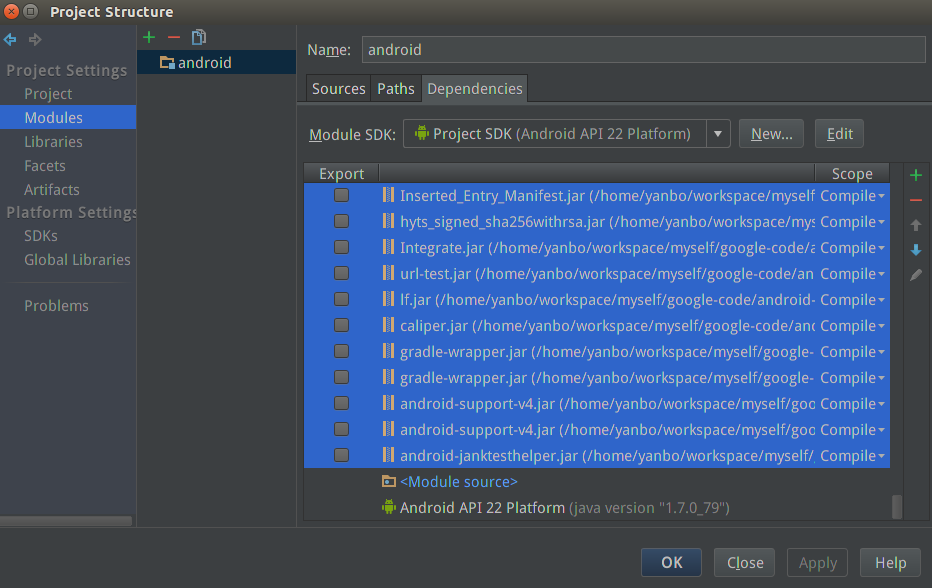Viewport: 932px width, 588px height.
Task: Click the pencil edit dependency icon
Action: (915, 275)
